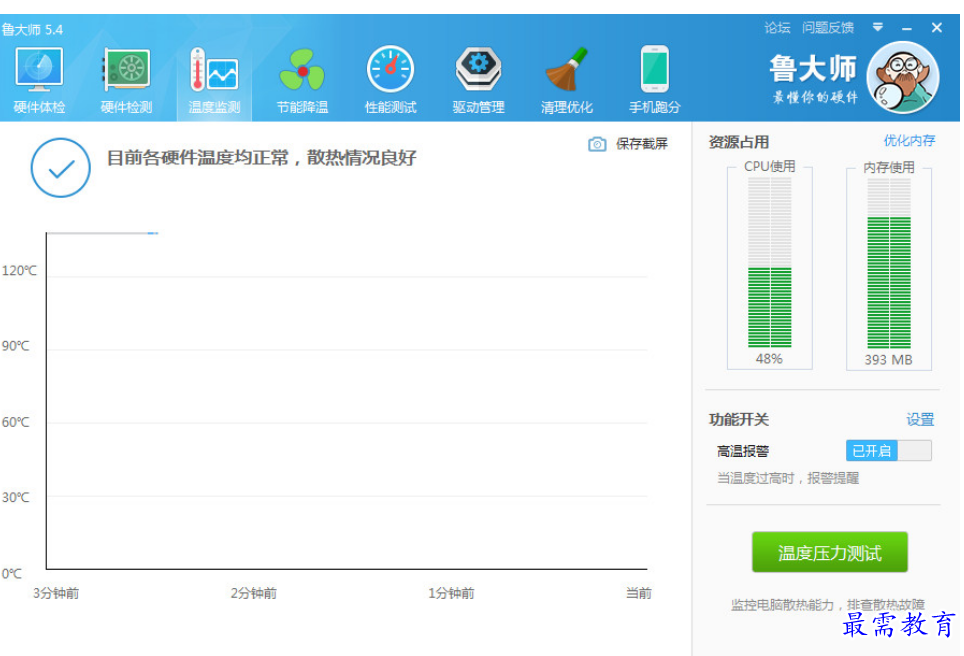Click the 393 MB memory value

(x=888, y=360)
